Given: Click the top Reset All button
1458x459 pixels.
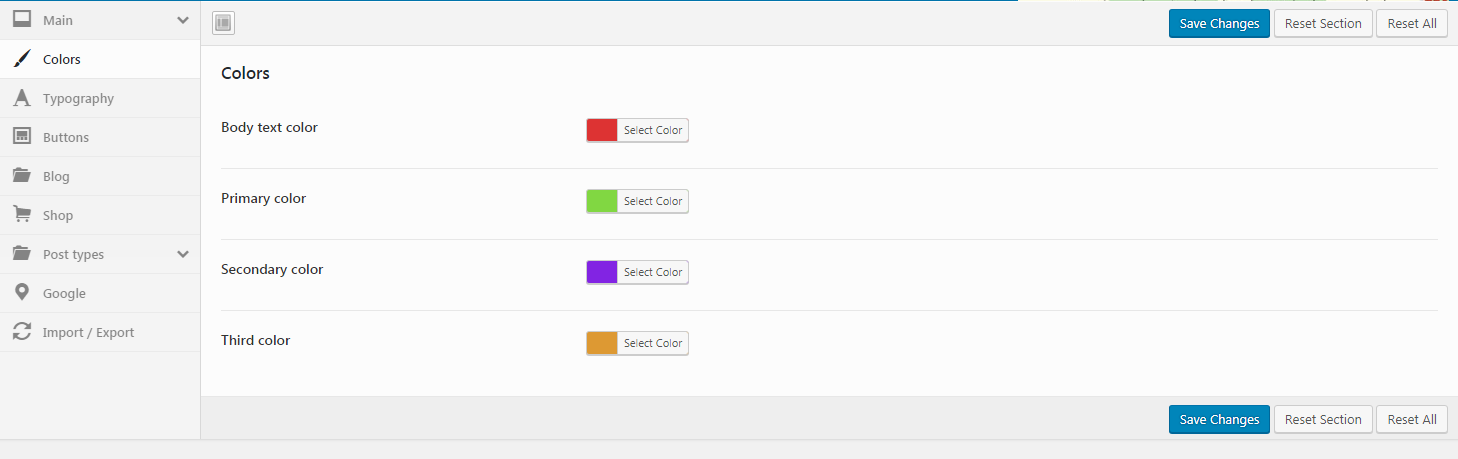Looking at the screenshot, I should pyautogui.click(x=1412, y=24).
